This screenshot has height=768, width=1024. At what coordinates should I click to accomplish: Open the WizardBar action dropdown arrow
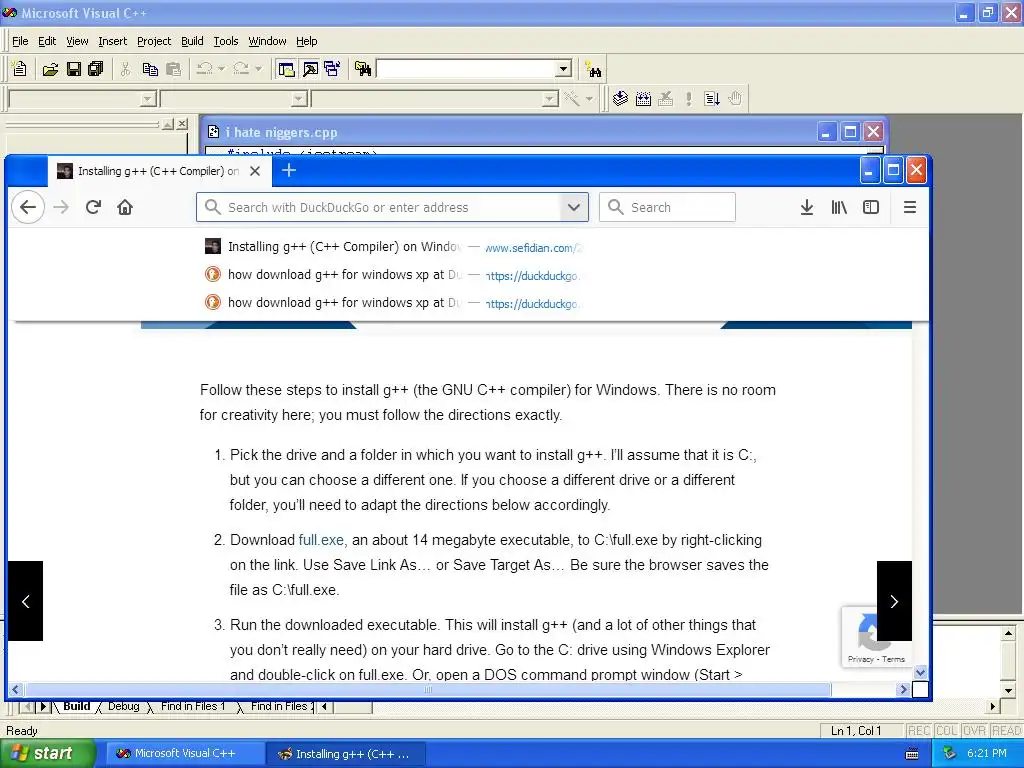pyautogui.click(x=589, y=99)
